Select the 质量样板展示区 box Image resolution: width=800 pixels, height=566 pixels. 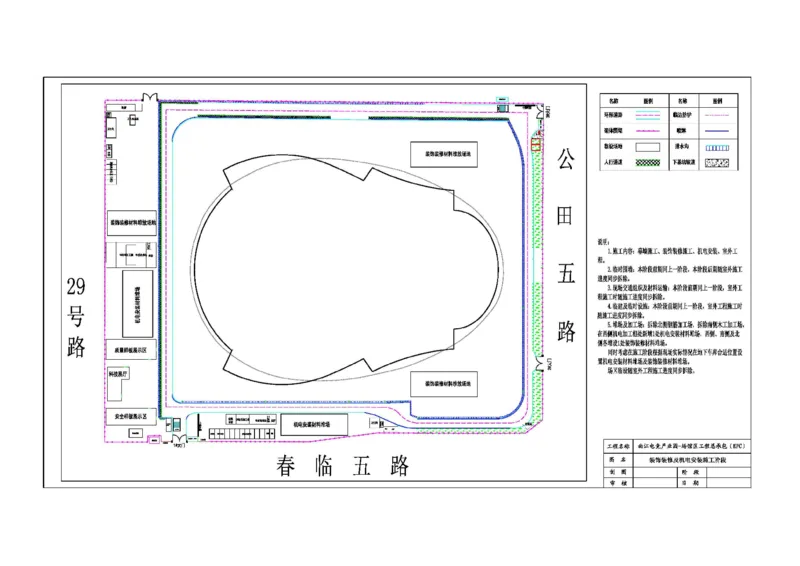(131, 350)
